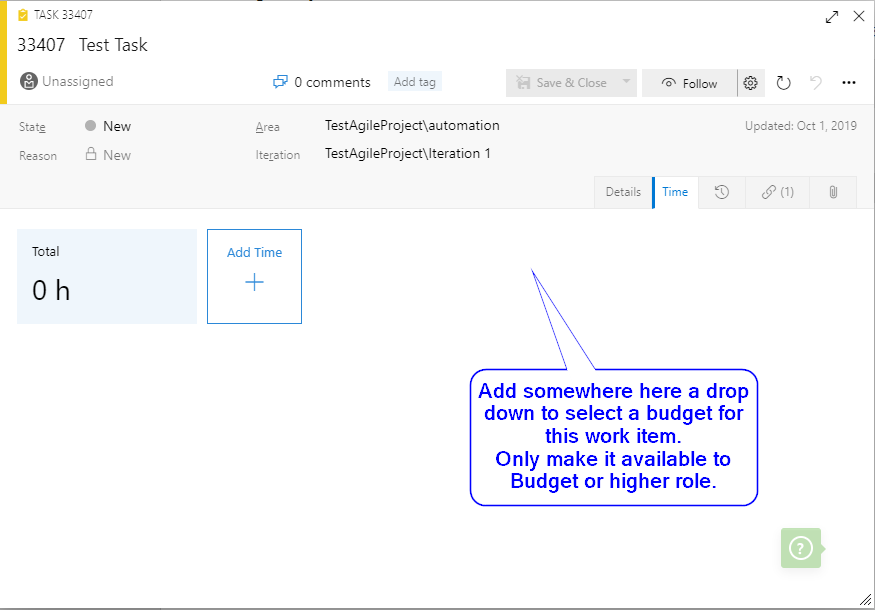The width and height of the screenshot is (875, 610).
Task: Open the Area path field
Action: click(412, 126)
